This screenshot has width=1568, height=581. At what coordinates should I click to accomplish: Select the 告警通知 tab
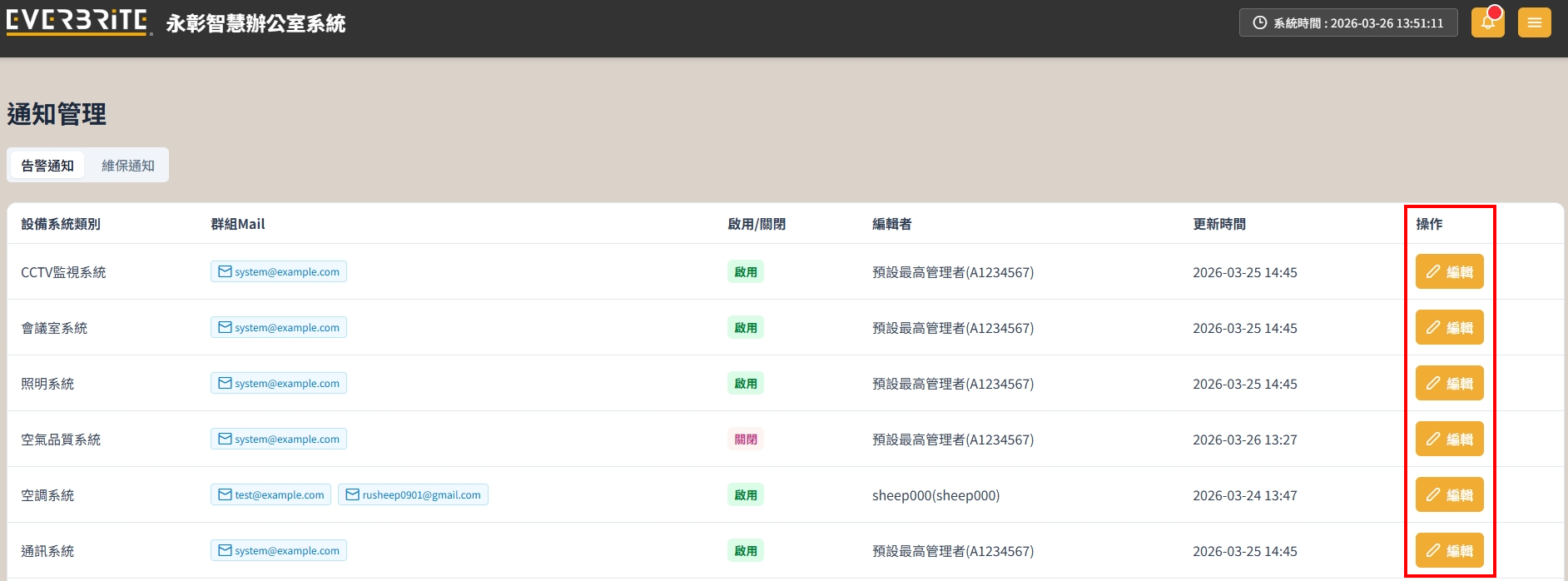pyautogui.click(x=47, y=166)
